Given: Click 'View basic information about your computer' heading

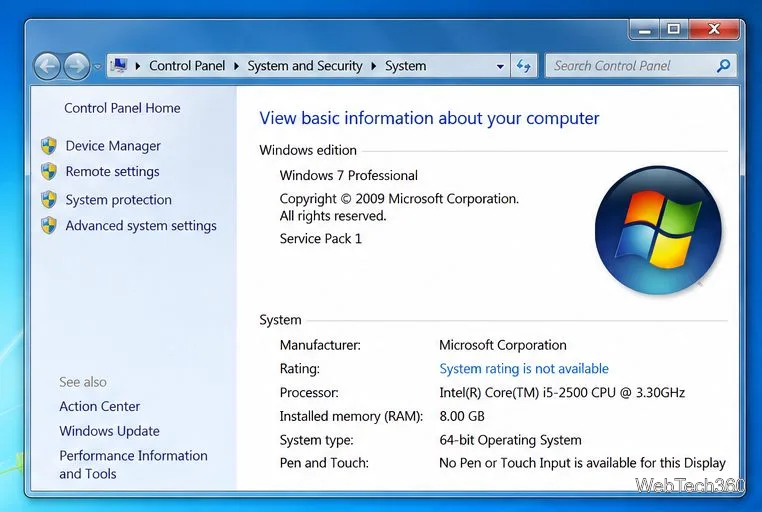Looking at the screenshot, I should pos(429,118).
